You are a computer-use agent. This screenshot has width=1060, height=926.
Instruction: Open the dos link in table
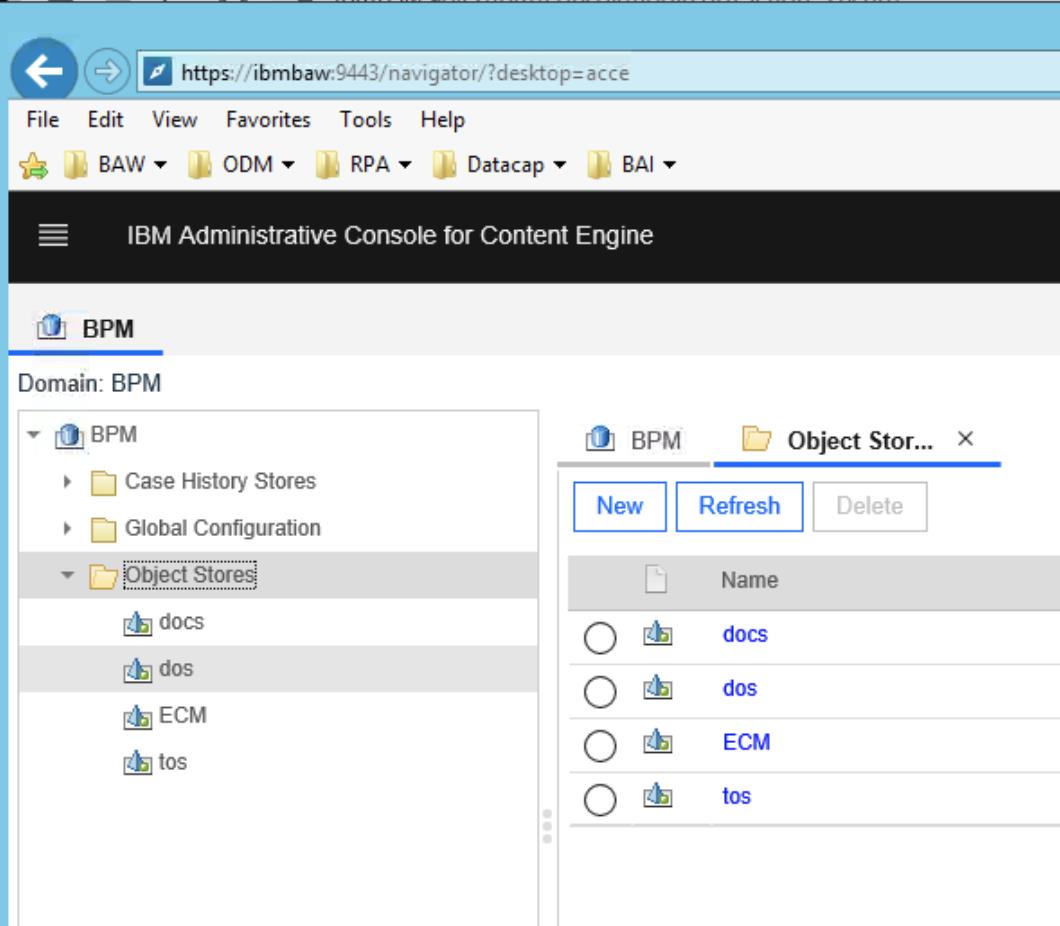(x=740, y=689)
